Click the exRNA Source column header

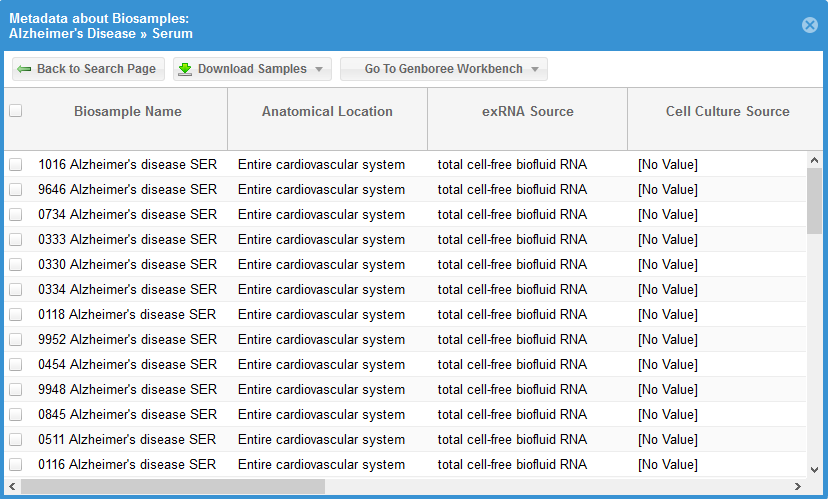527,112
